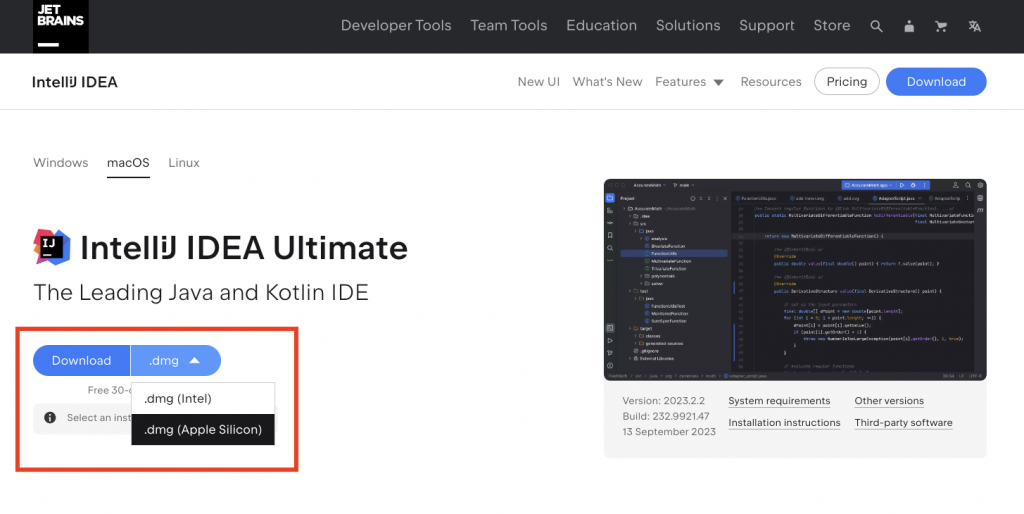Open Installation instructions link

click(784, 423)
